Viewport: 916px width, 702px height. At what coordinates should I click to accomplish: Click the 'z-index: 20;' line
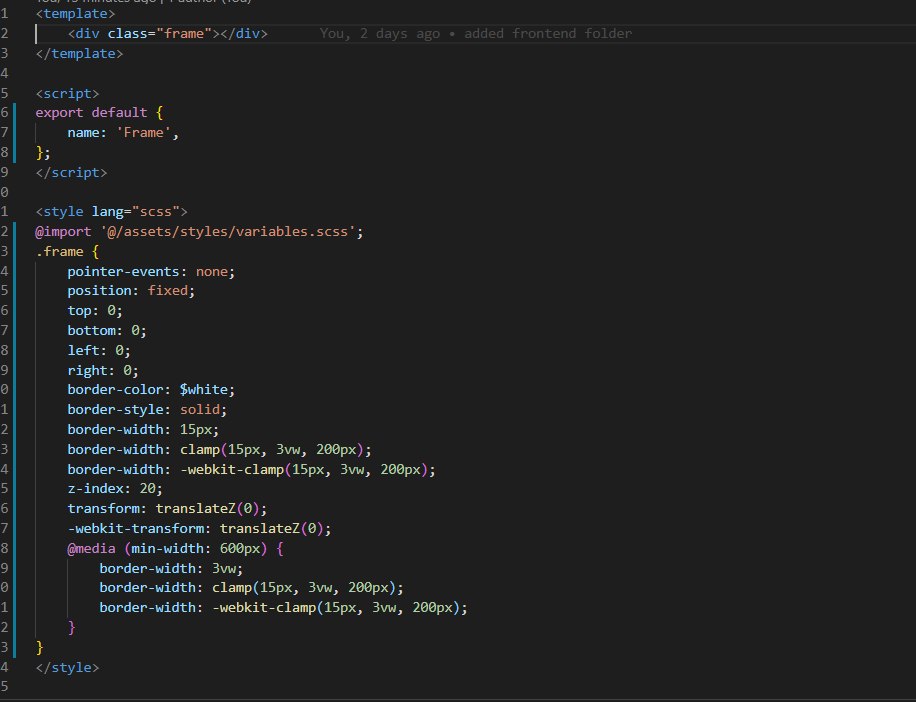point(115,488)
